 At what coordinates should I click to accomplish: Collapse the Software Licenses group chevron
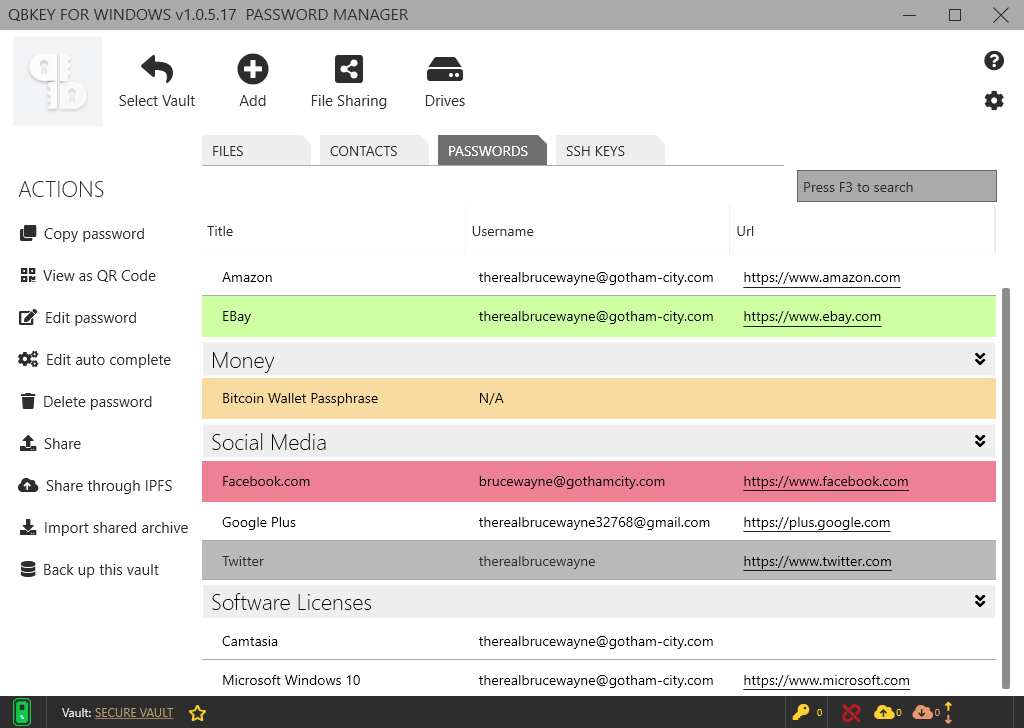[980, 601]
